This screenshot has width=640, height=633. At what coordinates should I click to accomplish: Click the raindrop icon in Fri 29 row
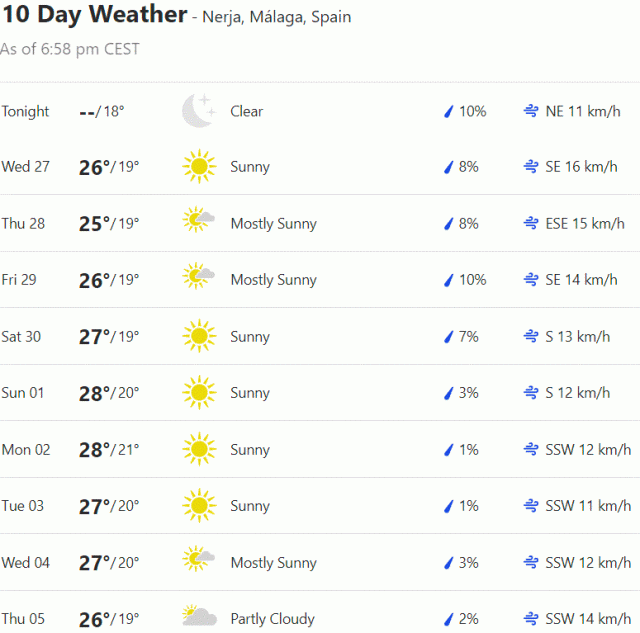click(x=449, y=280)
